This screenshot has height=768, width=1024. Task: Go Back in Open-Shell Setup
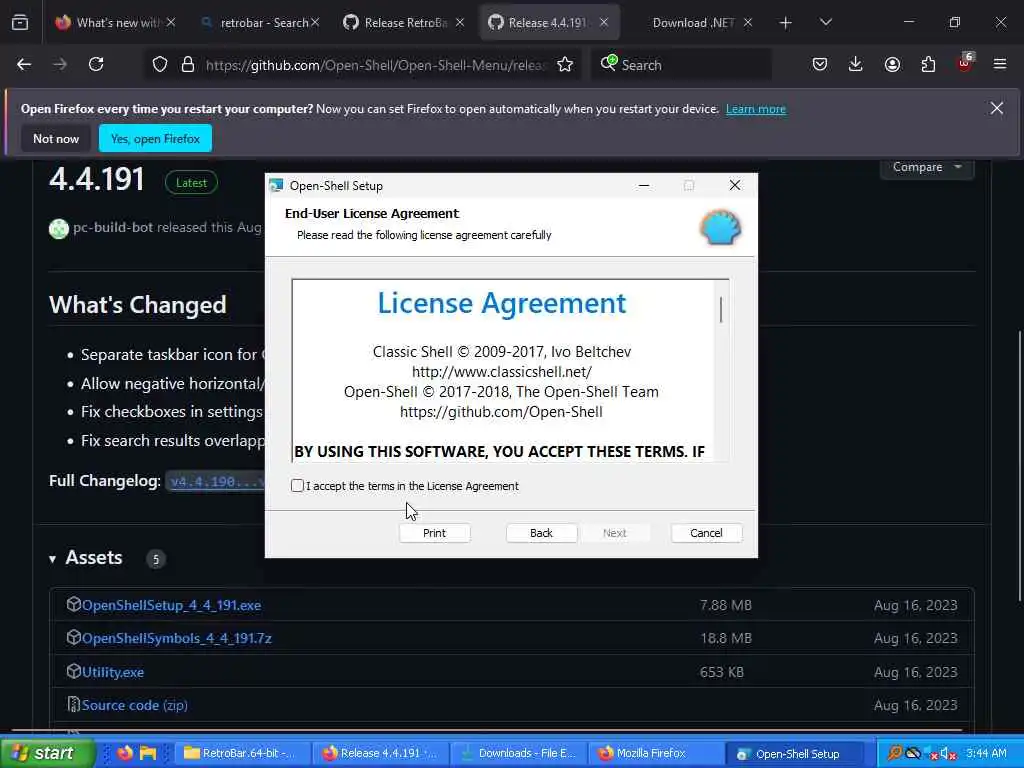pyautogui.click(x=541, y=533)
